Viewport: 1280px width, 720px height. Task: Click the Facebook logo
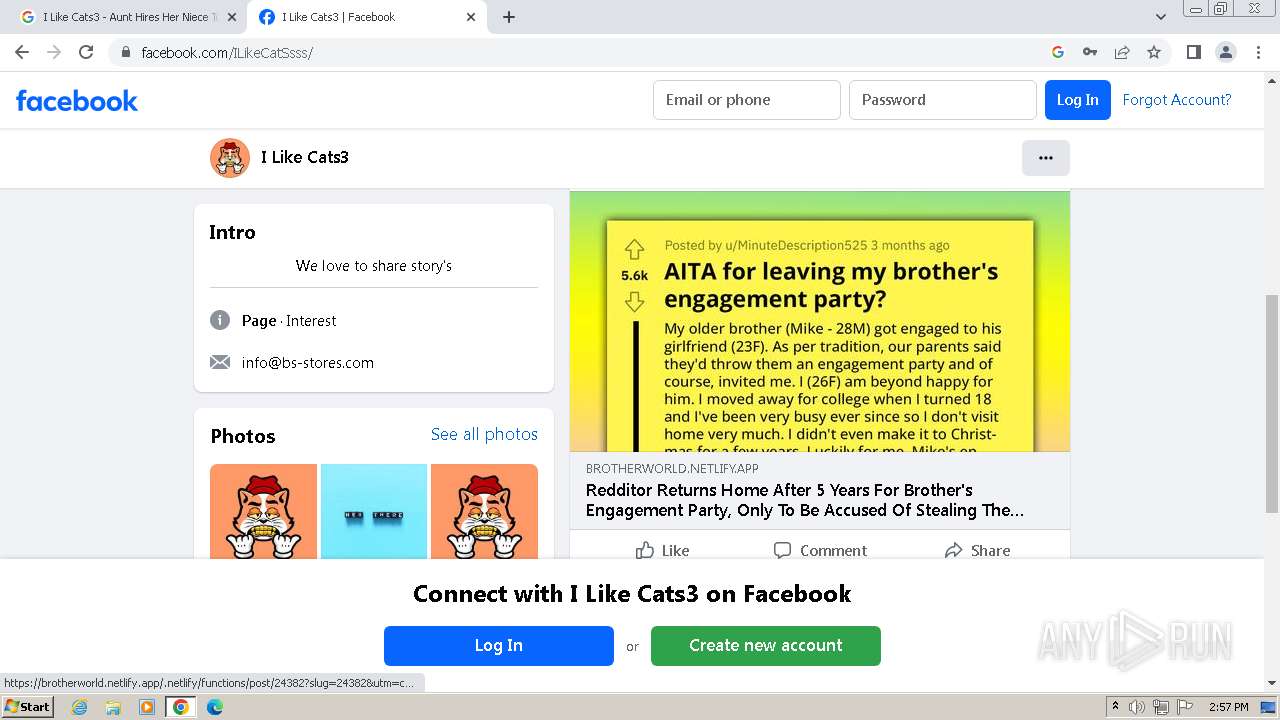77,100
